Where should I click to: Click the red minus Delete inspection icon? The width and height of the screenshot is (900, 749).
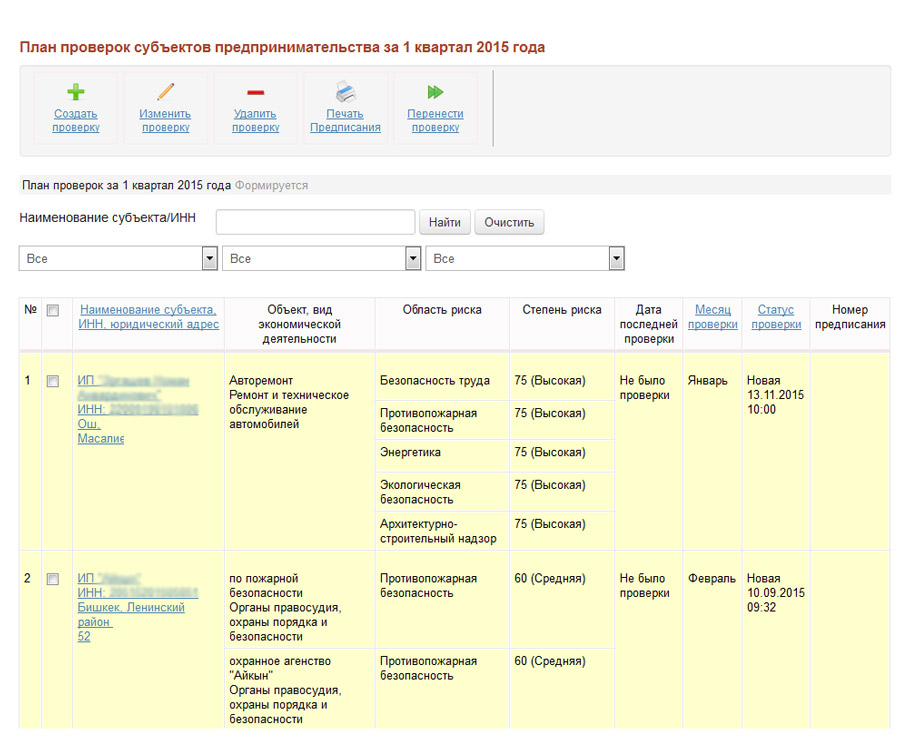pos(255,92)
